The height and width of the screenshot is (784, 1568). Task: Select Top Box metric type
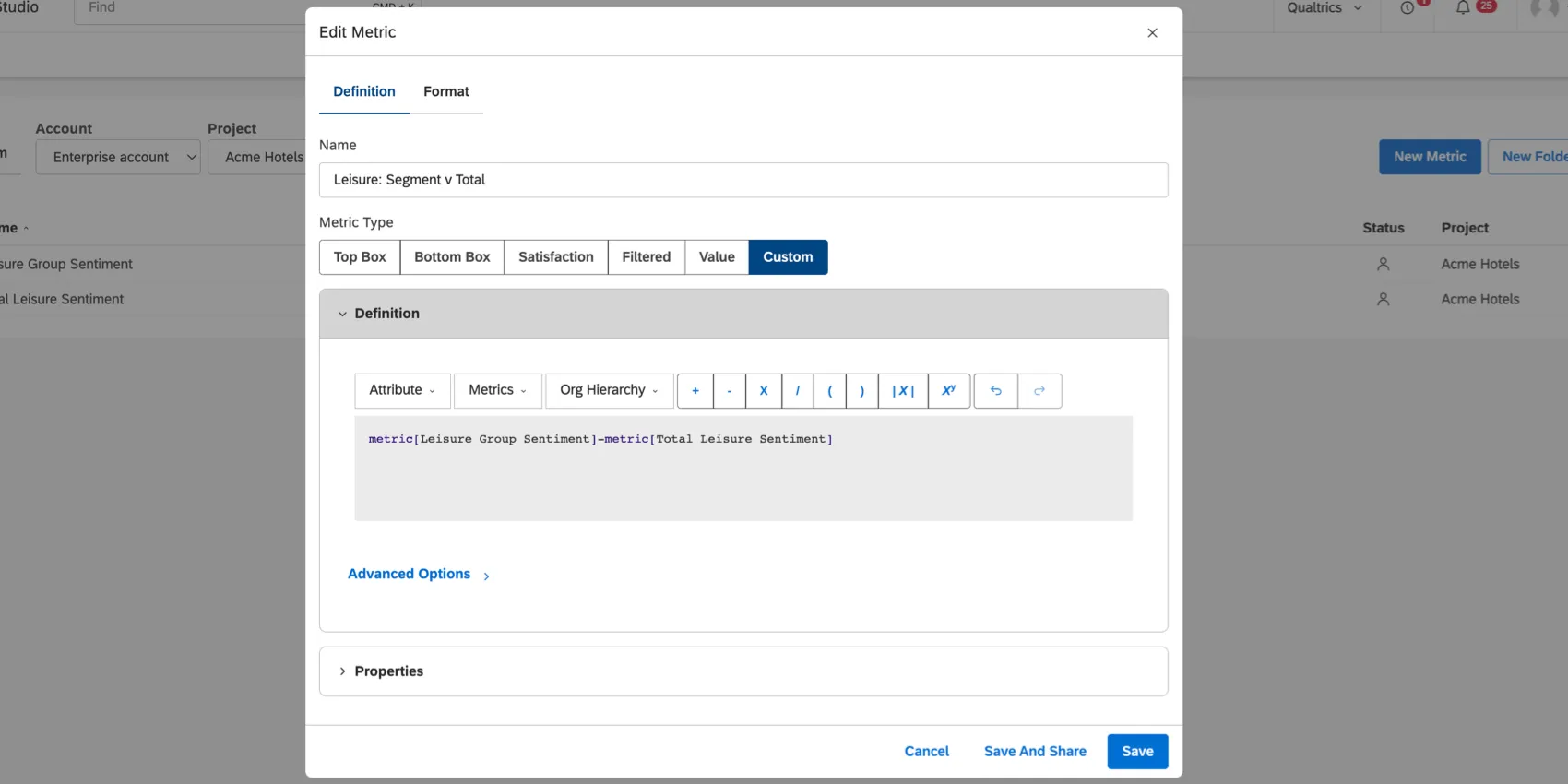coord(360,257)
